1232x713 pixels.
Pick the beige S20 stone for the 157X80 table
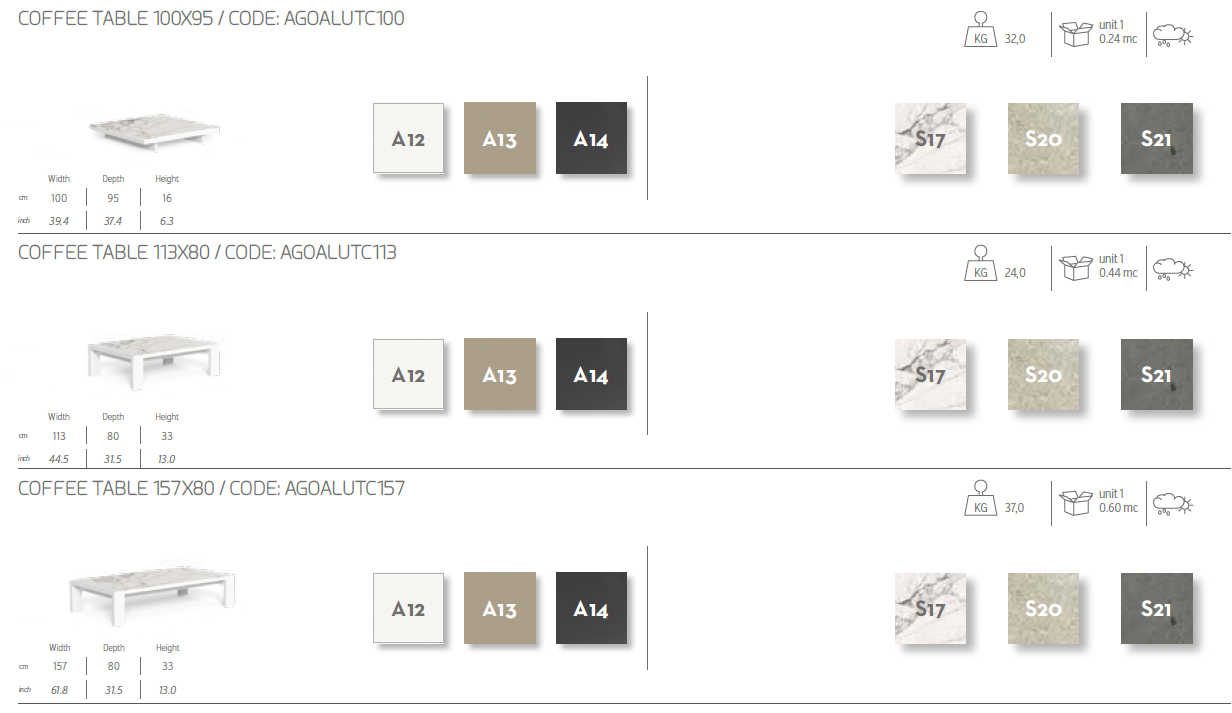(x=1043, y=608)
